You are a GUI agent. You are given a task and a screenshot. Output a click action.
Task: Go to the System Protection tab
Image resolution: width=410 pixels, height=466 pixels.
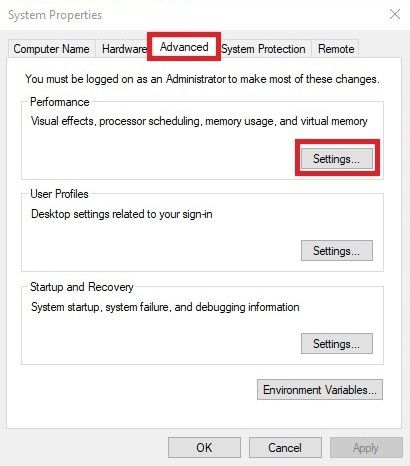pyautogui.click(x=264, y=49)
